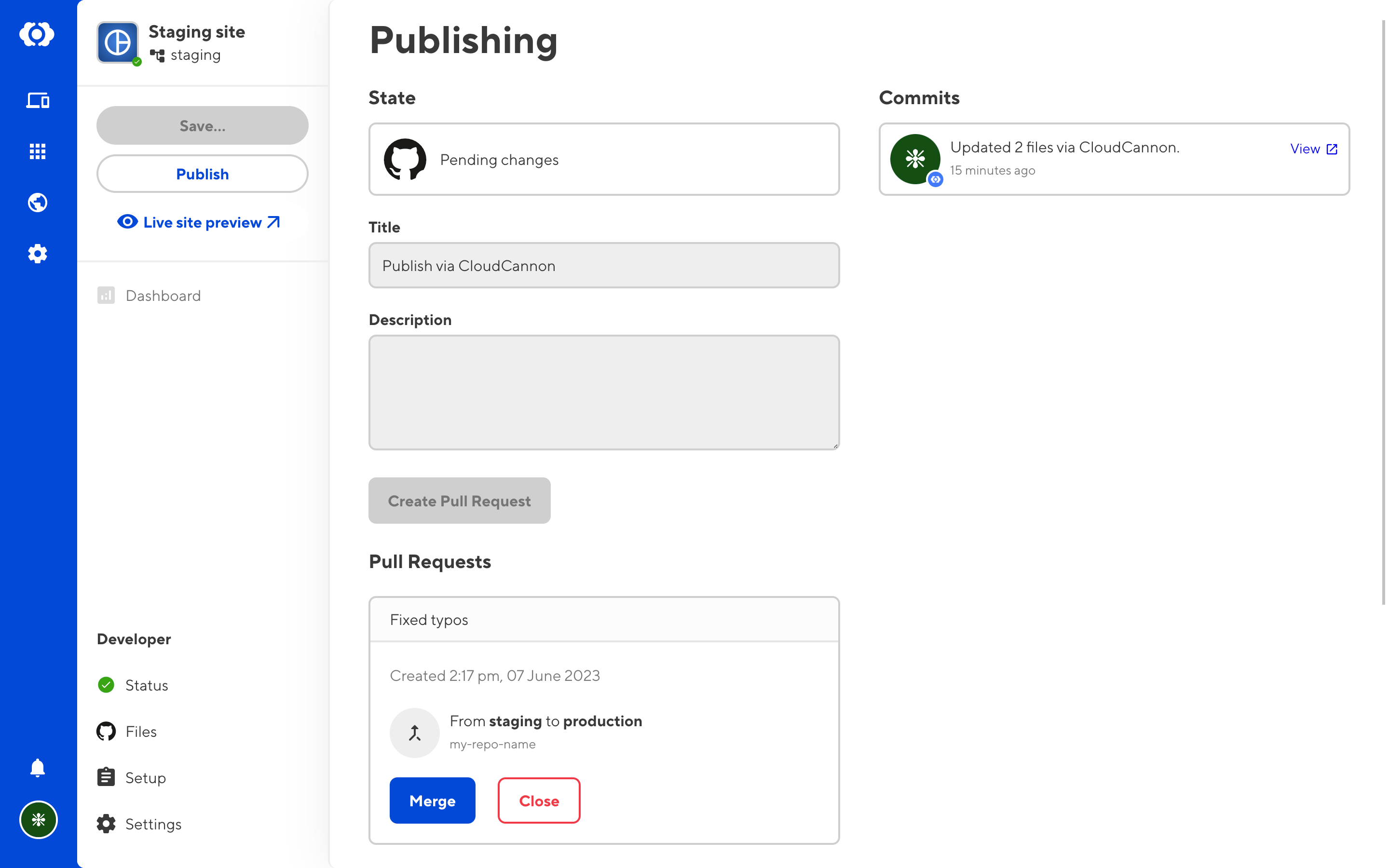Click the merge arrow icon on the pull request
This screenshot has width=1389, height=868.
[x=414, y=732]
